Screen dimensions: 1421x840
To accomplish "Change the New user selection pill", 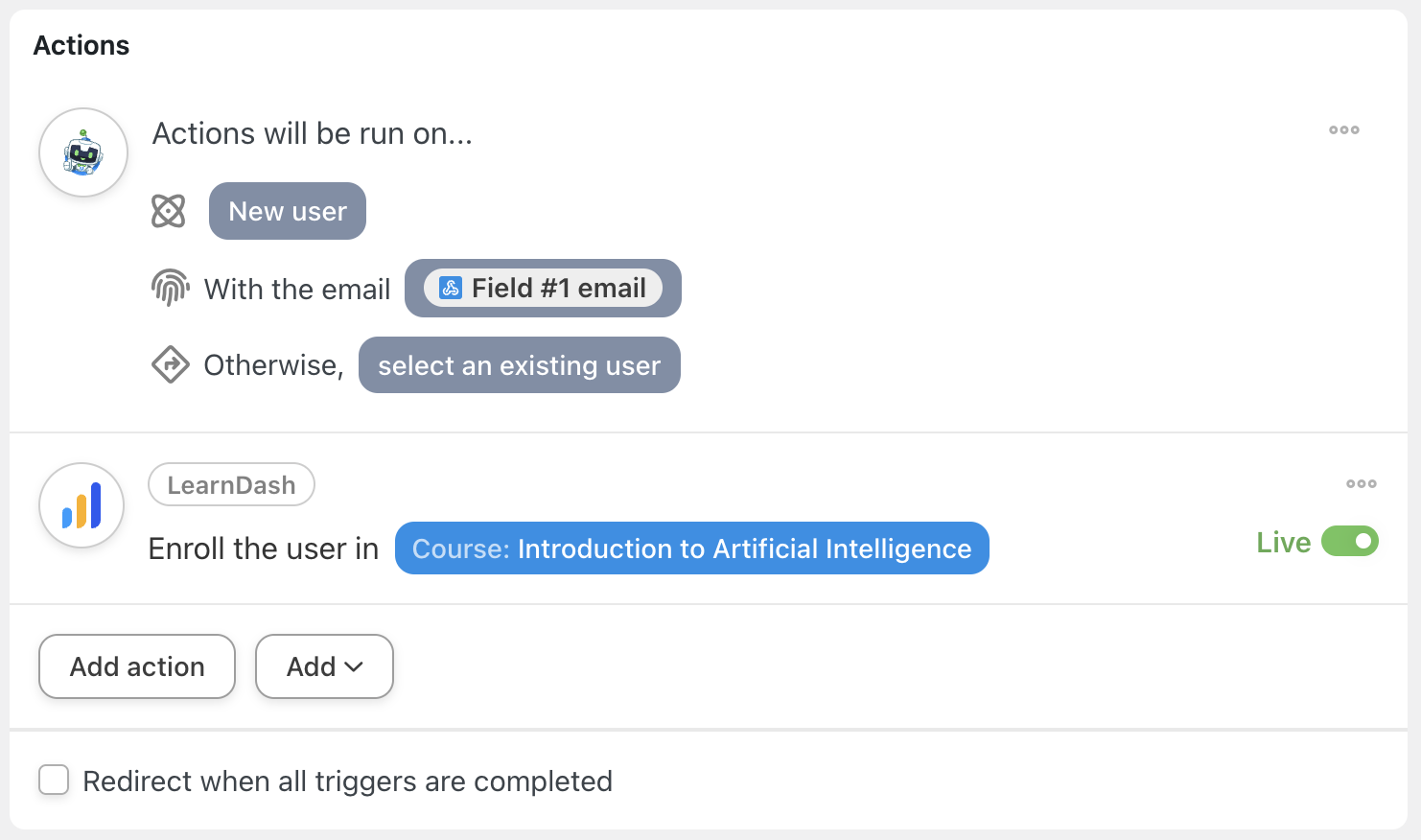I will (288, 211).
